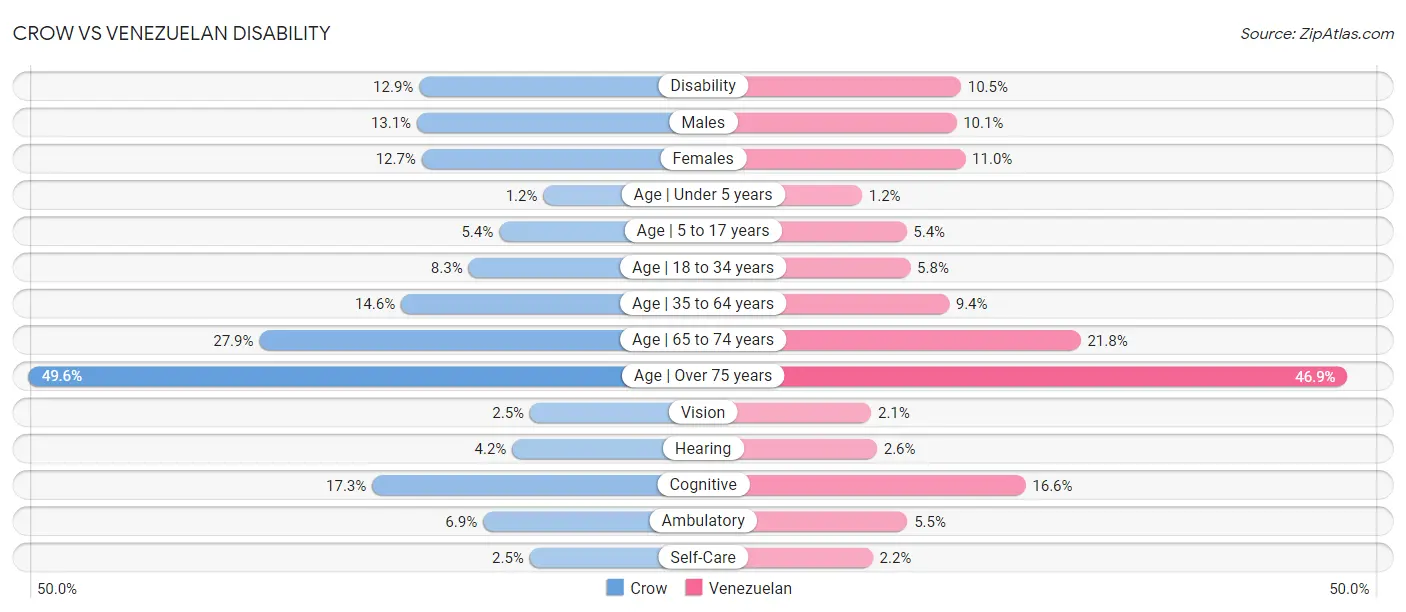Image resolution: width=1406 pixels, height=612 pixels.
Task: Click the Ambulatory row label
Action: (x=703, y=521)
